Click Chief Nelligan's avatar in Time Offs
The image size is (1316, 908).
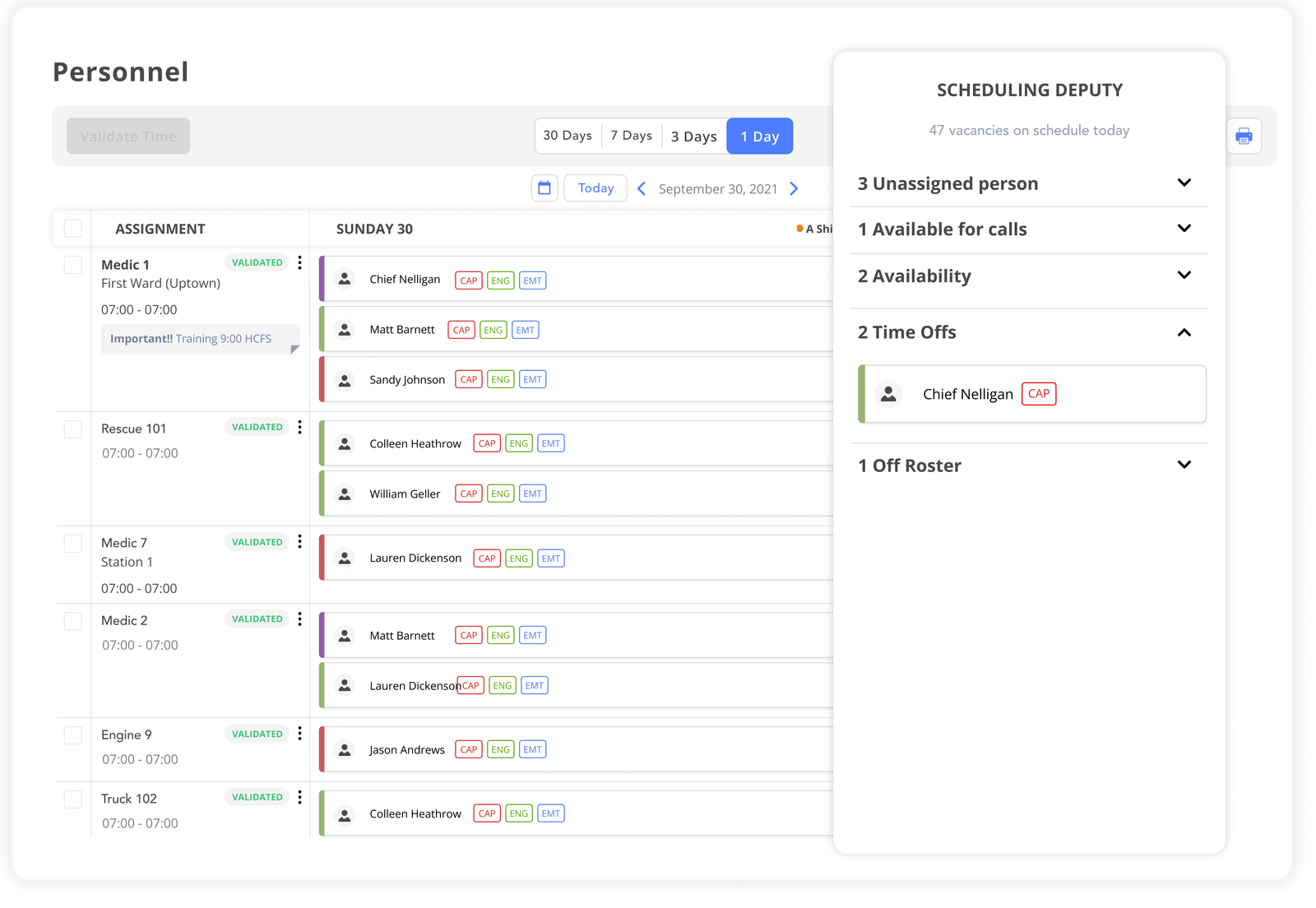(x=888, y=394)
